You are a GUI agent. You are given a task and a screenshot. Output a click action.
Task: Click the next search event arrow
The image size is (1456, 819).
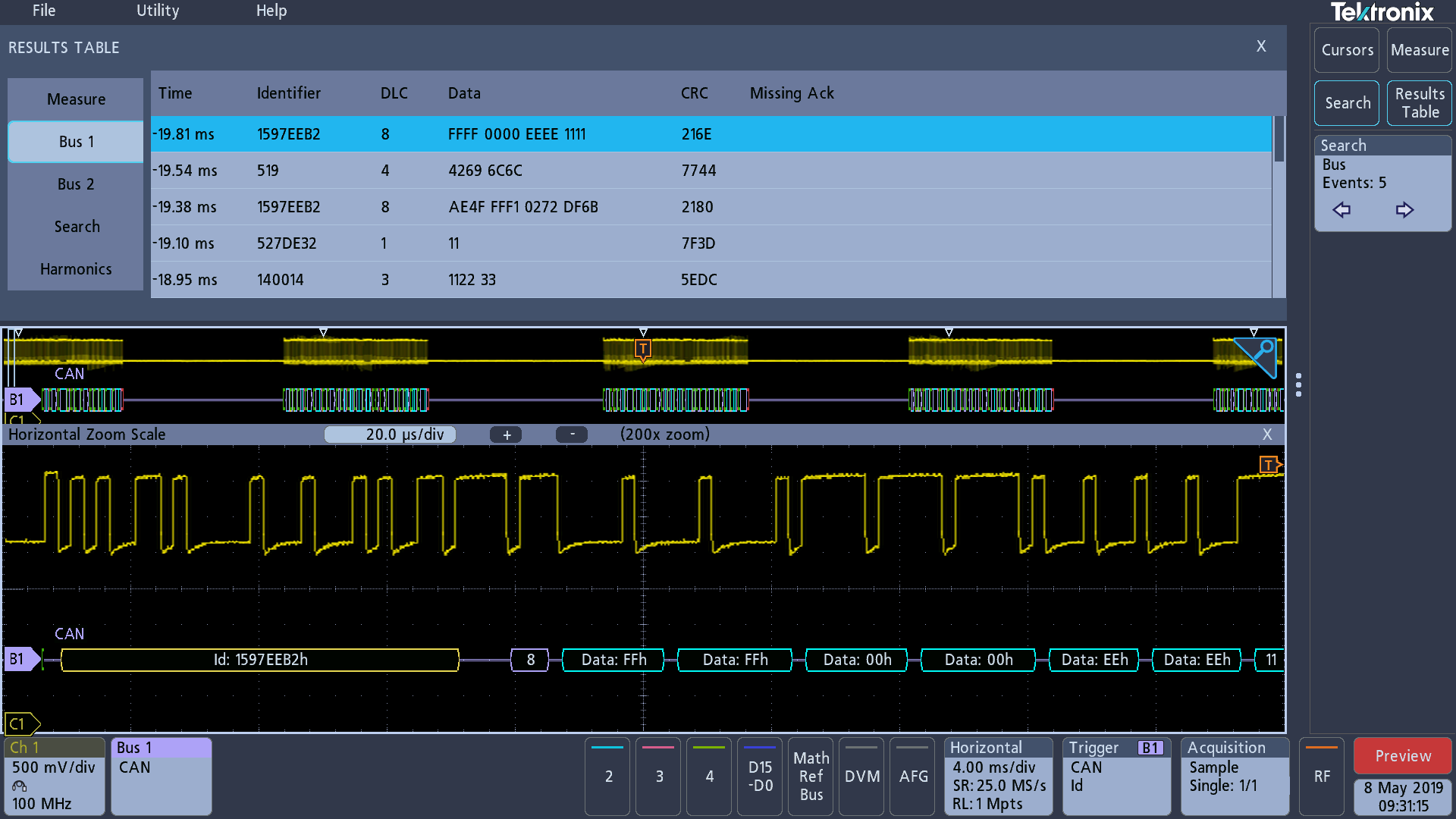(x=1404, y=210)
